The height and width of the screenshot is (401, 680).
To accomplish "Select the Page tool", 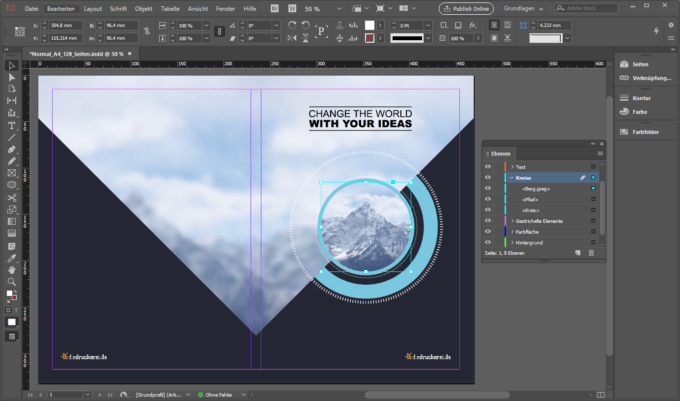I will coord(12,89).
